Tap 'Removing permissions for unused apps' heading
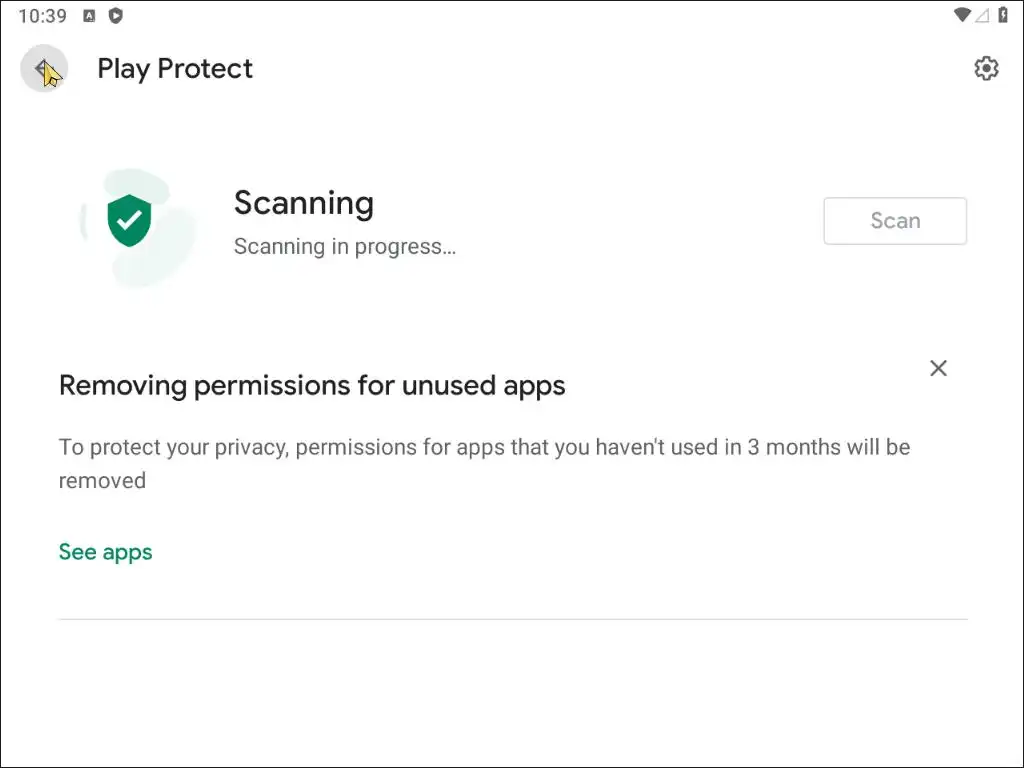This screenshot has height=768, width=1024. point(312,385)
